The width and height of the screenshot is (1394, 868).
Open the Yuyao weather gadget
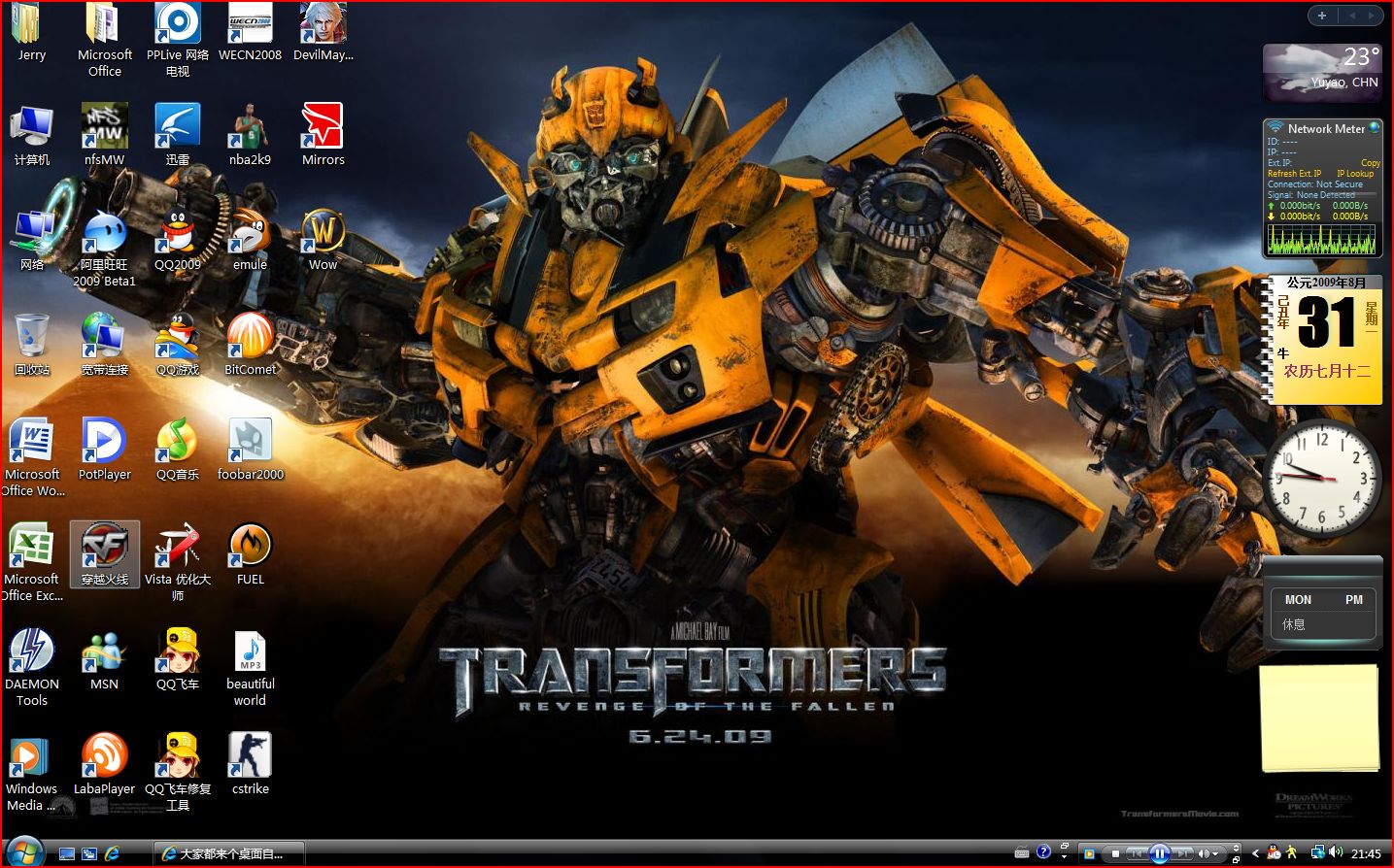click(1322, 72)
